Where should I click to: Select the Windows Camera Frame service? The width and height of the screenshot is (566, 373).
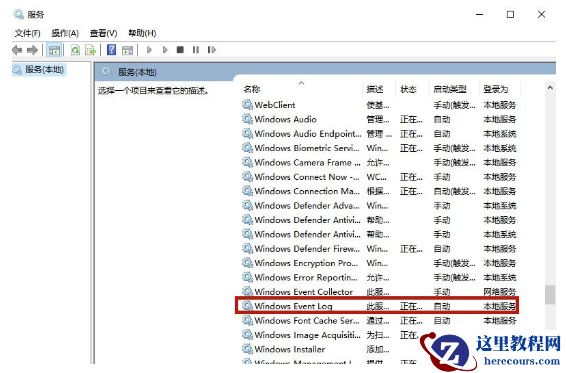tap(379, 162)
